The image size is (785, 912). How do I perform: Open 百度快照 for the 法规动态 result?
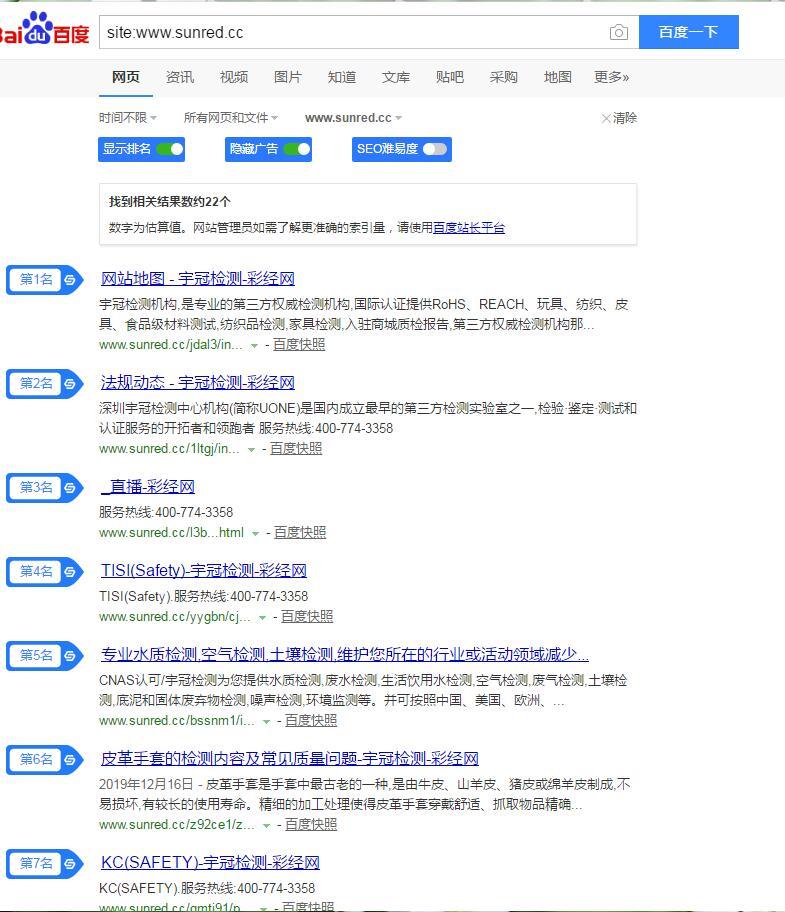[296, 449]
